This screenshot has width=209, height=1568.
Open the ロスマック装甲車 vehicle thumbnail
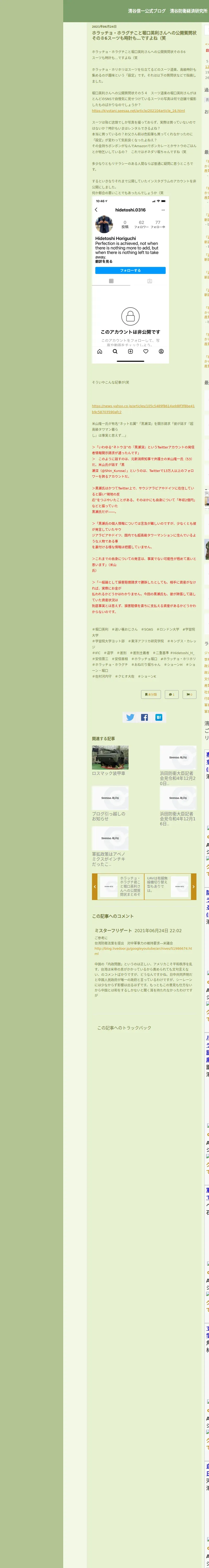(110, 757)
